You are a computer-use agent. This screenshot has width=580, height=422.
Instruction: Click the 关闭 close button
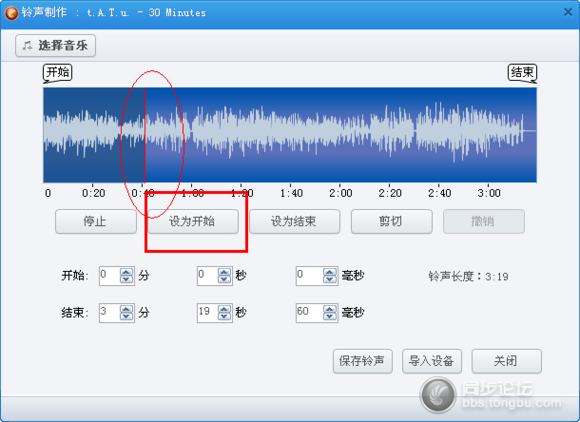tap(506, 361)
